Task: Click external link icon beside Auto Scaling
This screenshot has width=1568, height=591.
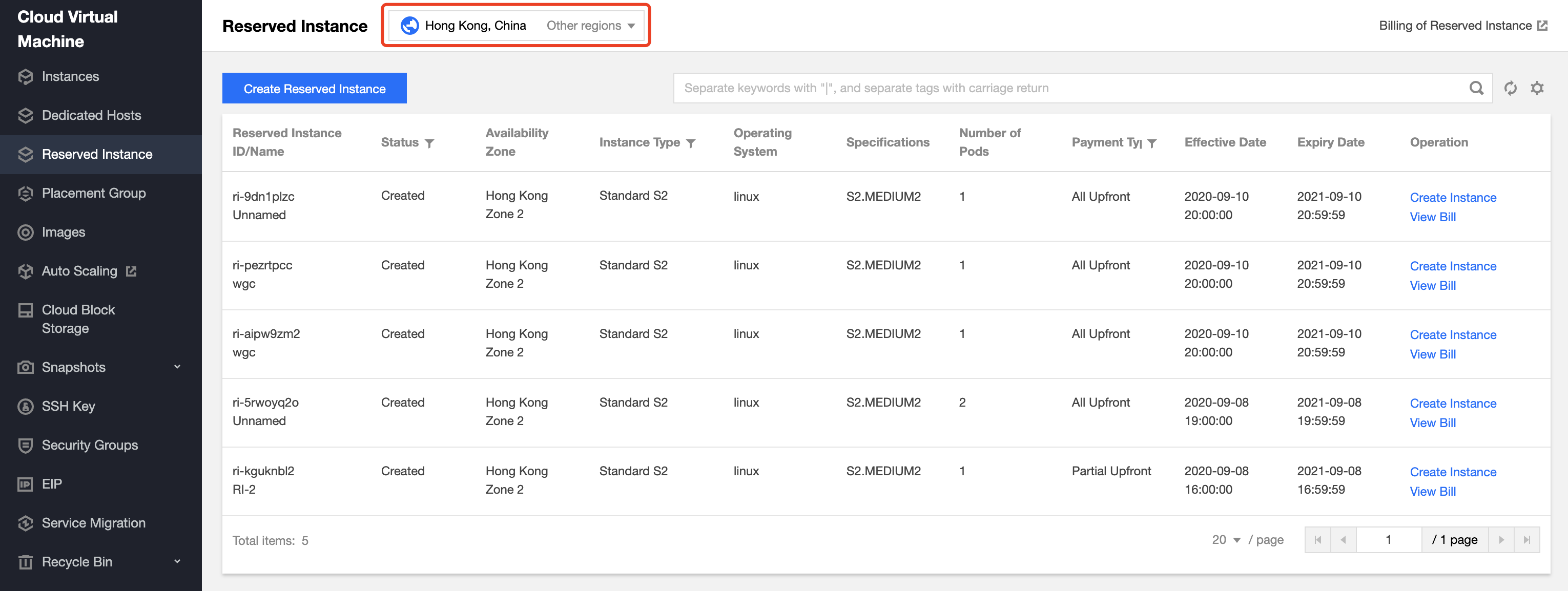Action: [x=131, y=271]
